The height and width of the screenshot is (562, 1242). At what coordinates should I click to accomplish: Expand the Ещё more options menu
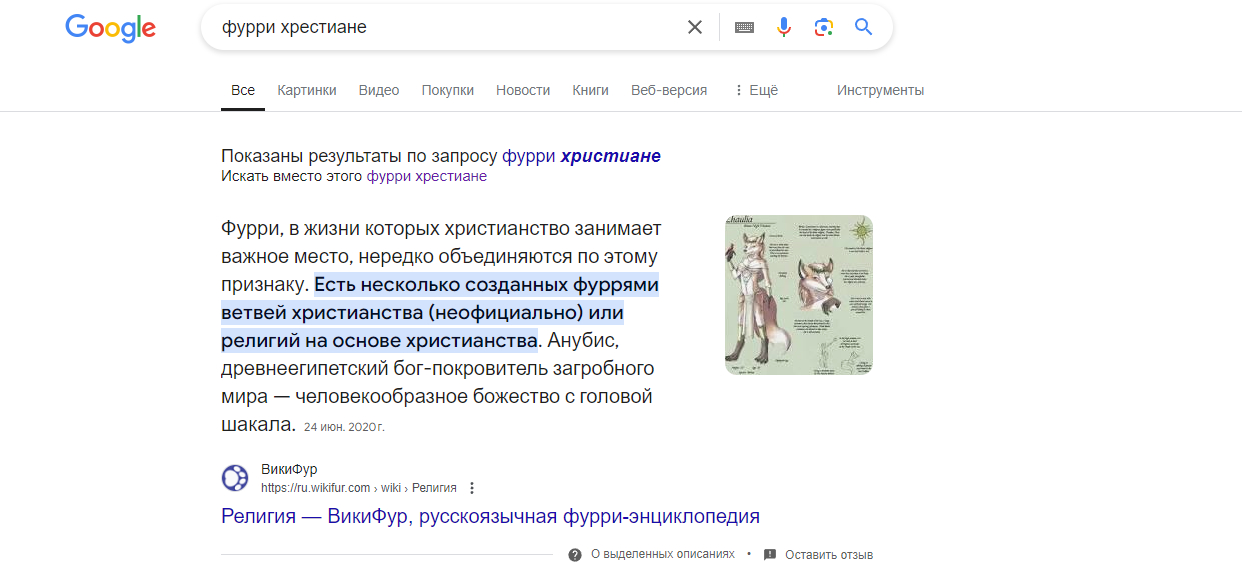pos(756,90)
